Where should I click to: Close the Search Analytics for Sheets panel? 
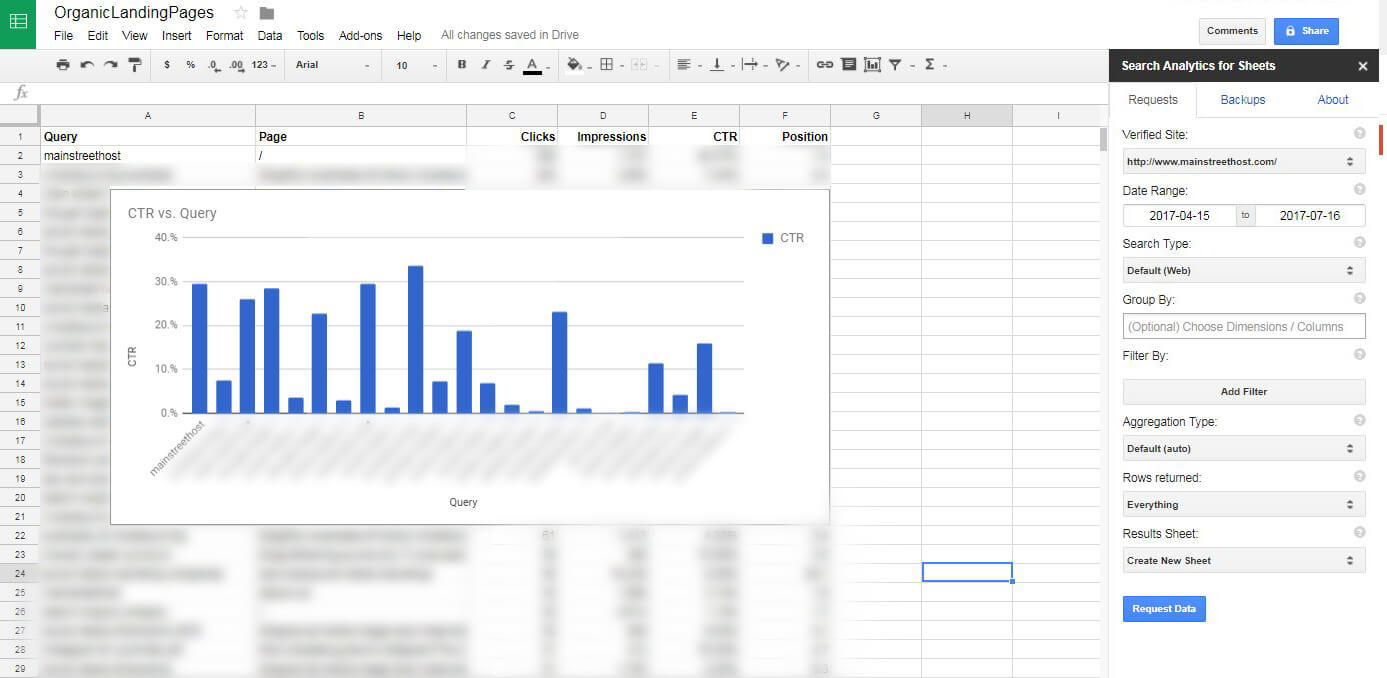(1362, 66)
